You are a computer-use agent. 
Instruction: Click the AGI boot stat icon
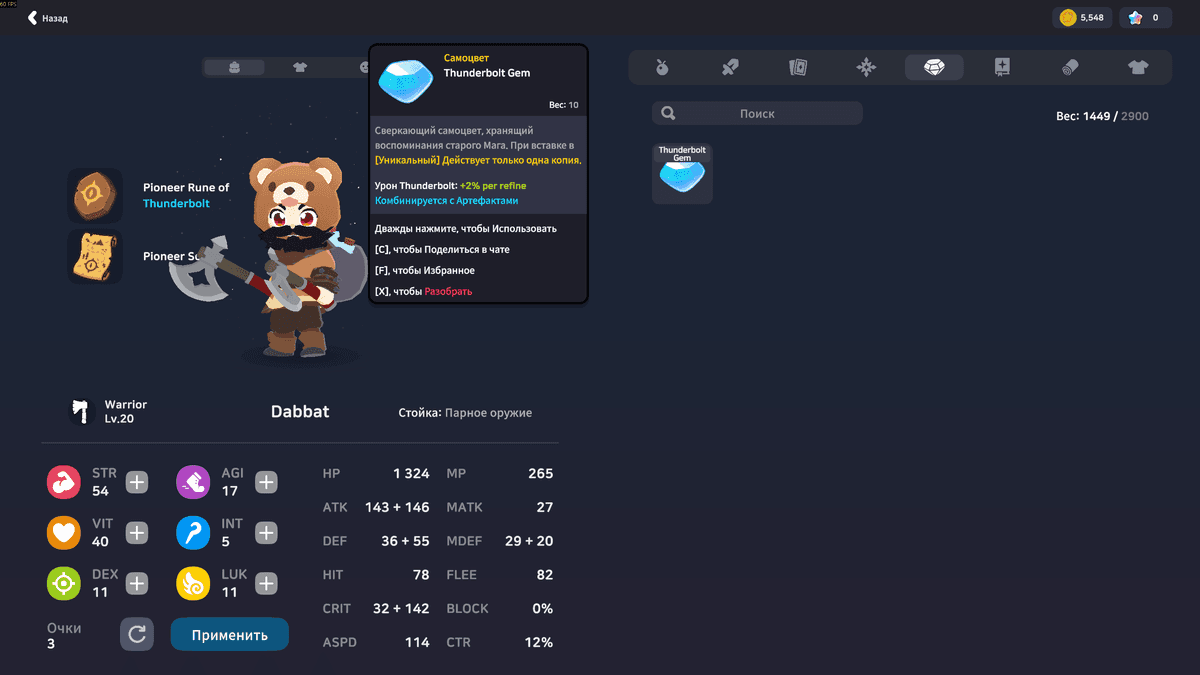[193, 482]
